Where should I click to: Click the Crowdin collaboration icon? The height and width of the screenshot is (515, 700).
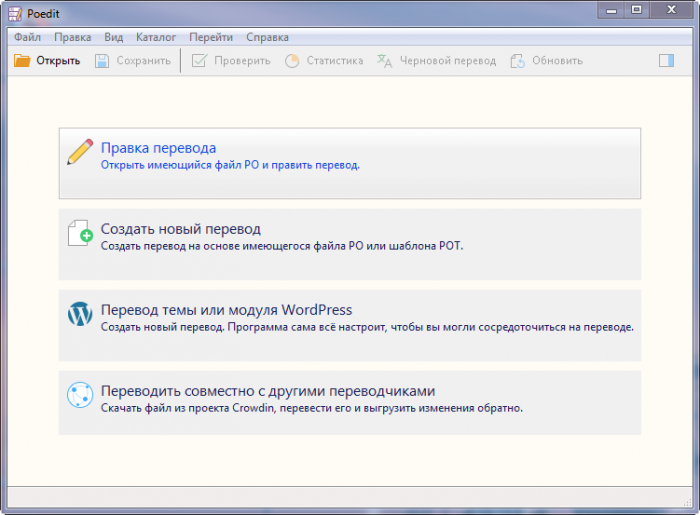pos(80,396)
